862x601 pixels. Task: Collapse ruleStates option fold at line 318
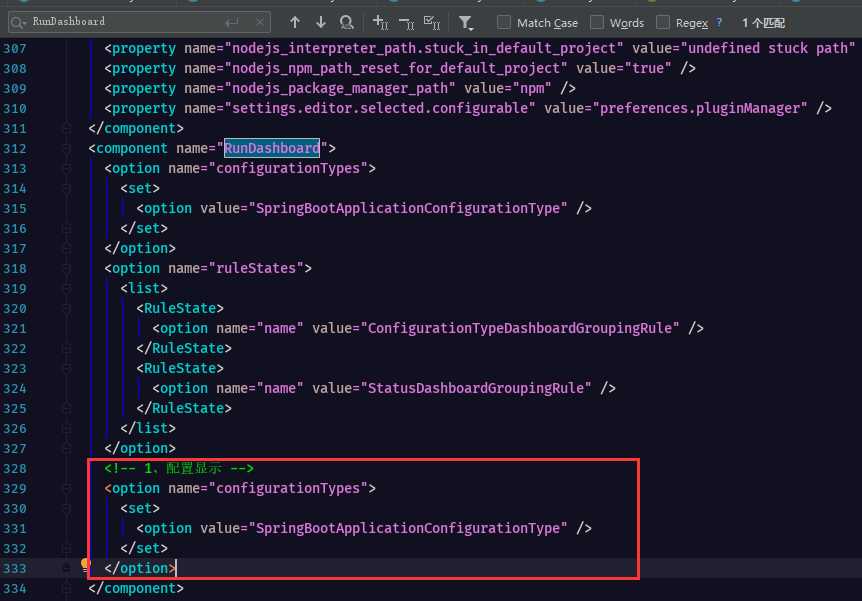(x=67, y=268)
